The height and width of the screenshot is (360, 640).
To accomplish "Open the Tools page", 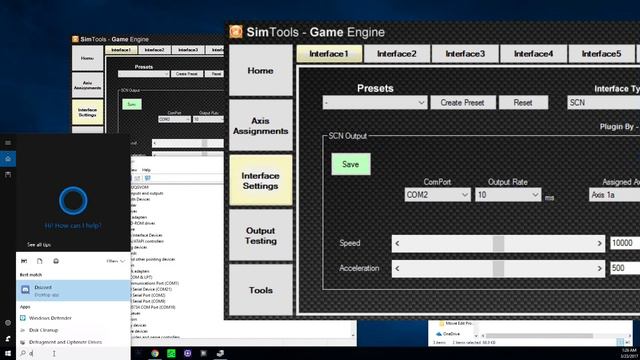I will (260, 290).
